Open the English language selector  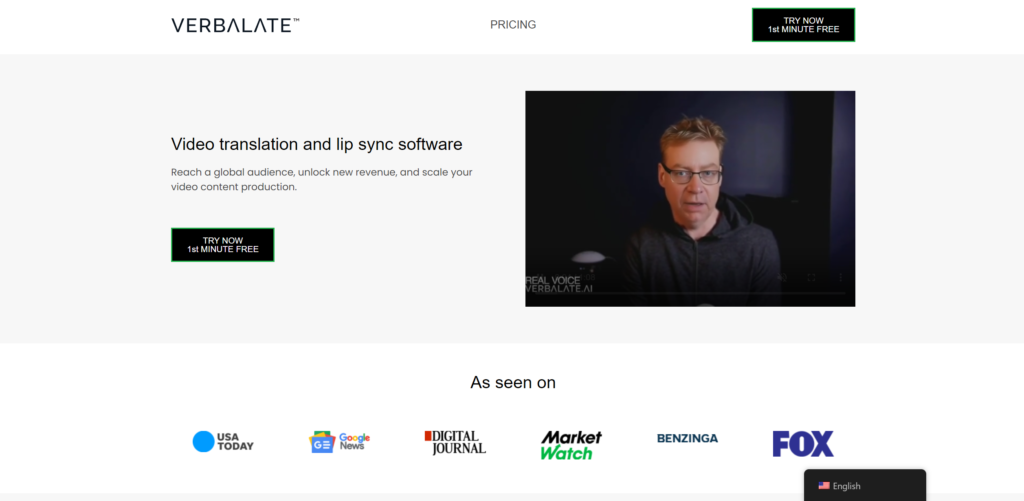pos(864,486)
